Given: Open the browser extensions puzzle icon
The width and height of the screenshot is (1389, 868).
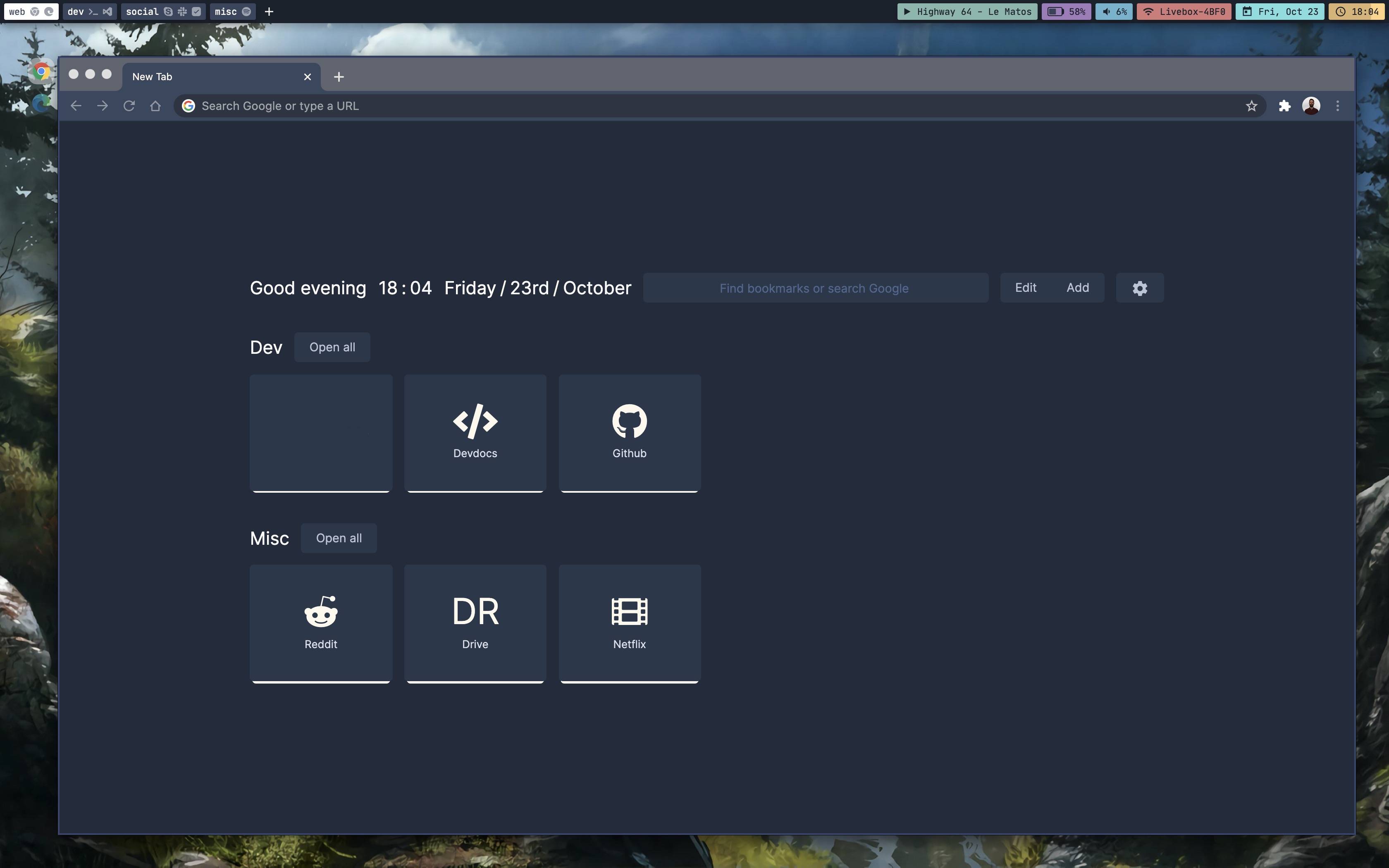Looking at the screenshot, I should (1284, 106).
